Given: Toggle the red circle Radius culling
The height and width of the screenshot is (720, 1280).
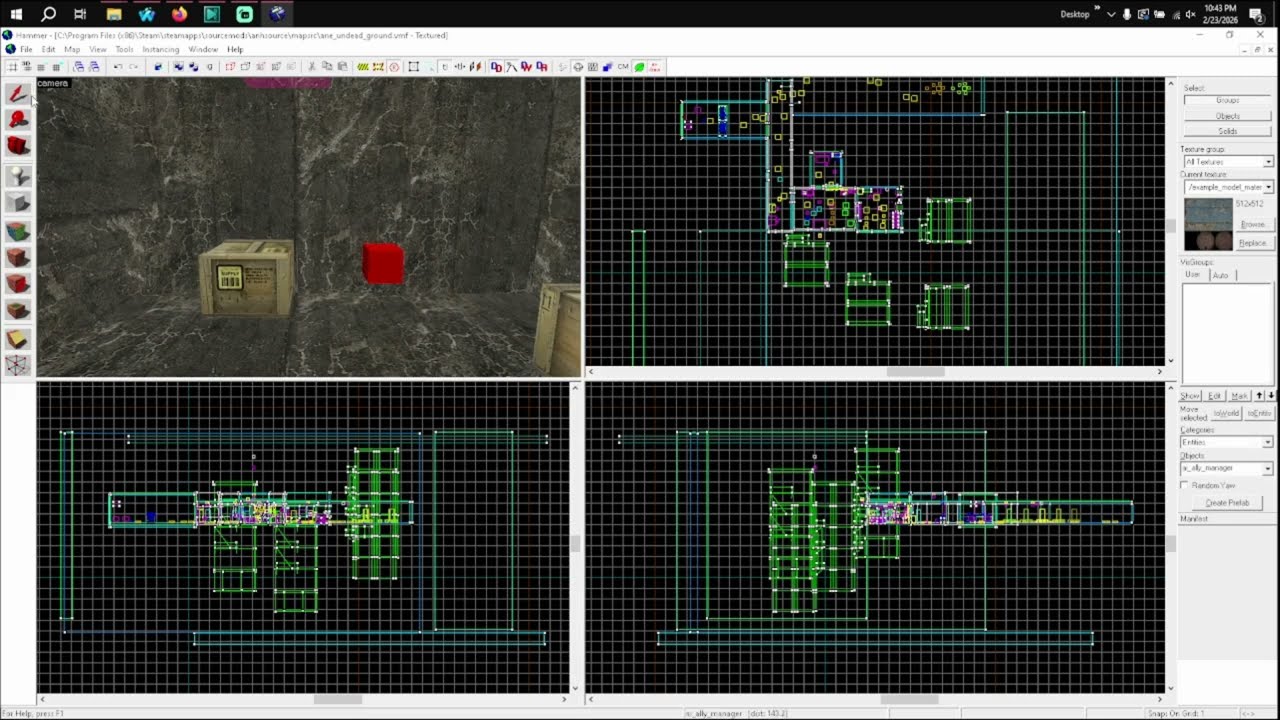Looking at the screenshot, I should (394, 66).
